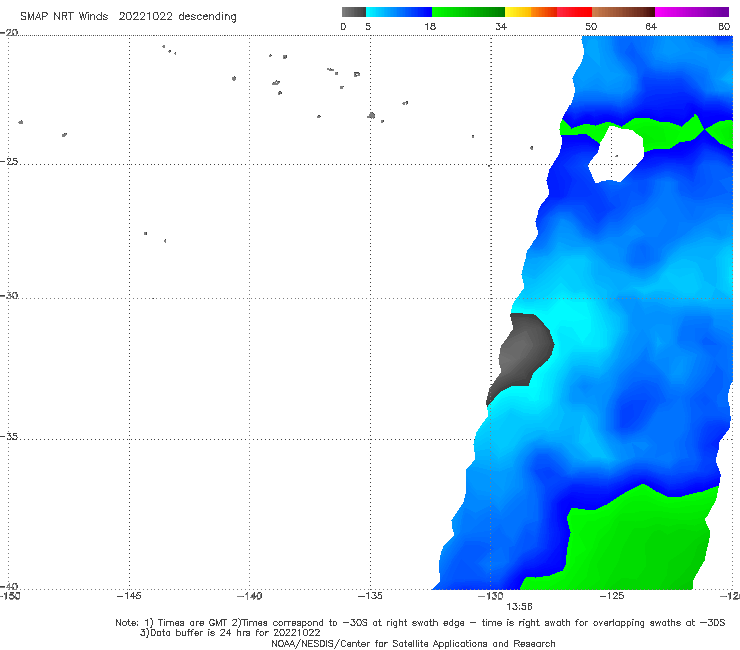Click the 'Times are GMT' note line
The width and height of the screenshot is (740, 650).
coord(420,623)
